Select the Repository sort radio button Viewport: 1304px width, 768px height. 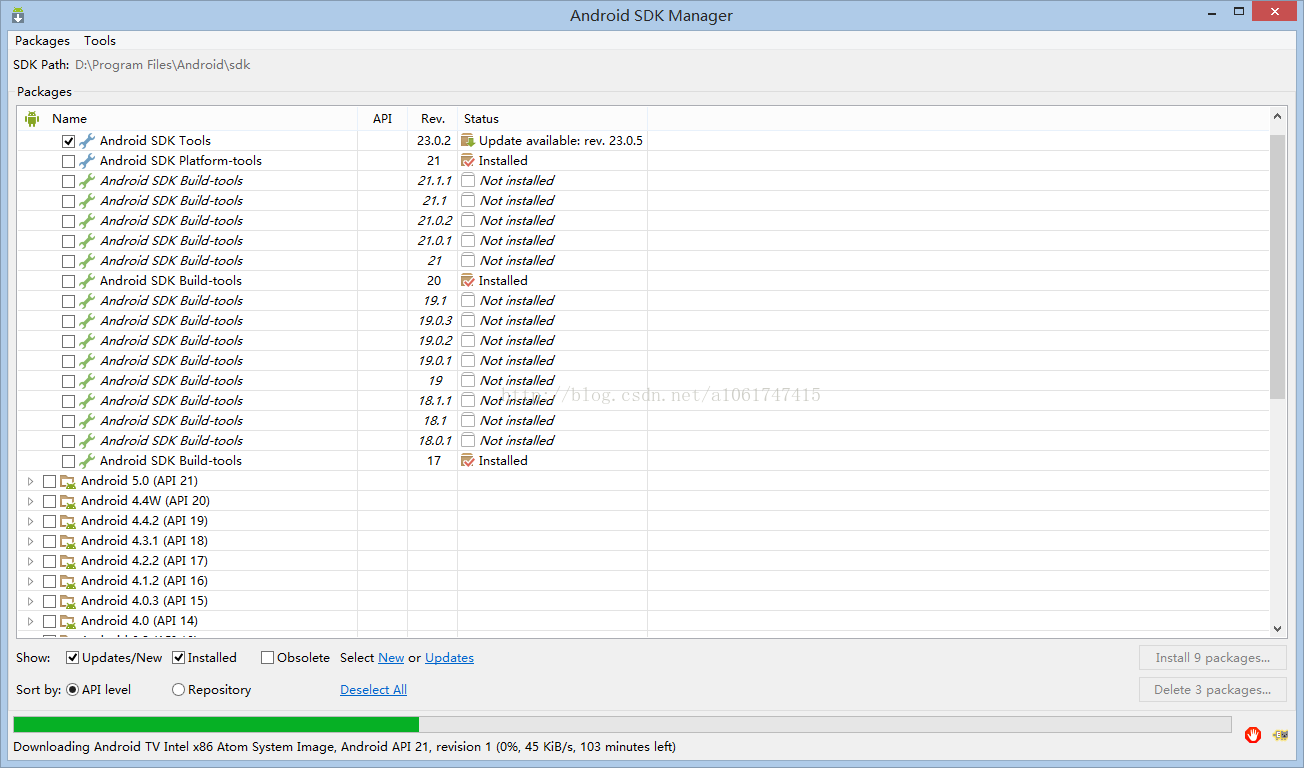click(x=178, y=690)
